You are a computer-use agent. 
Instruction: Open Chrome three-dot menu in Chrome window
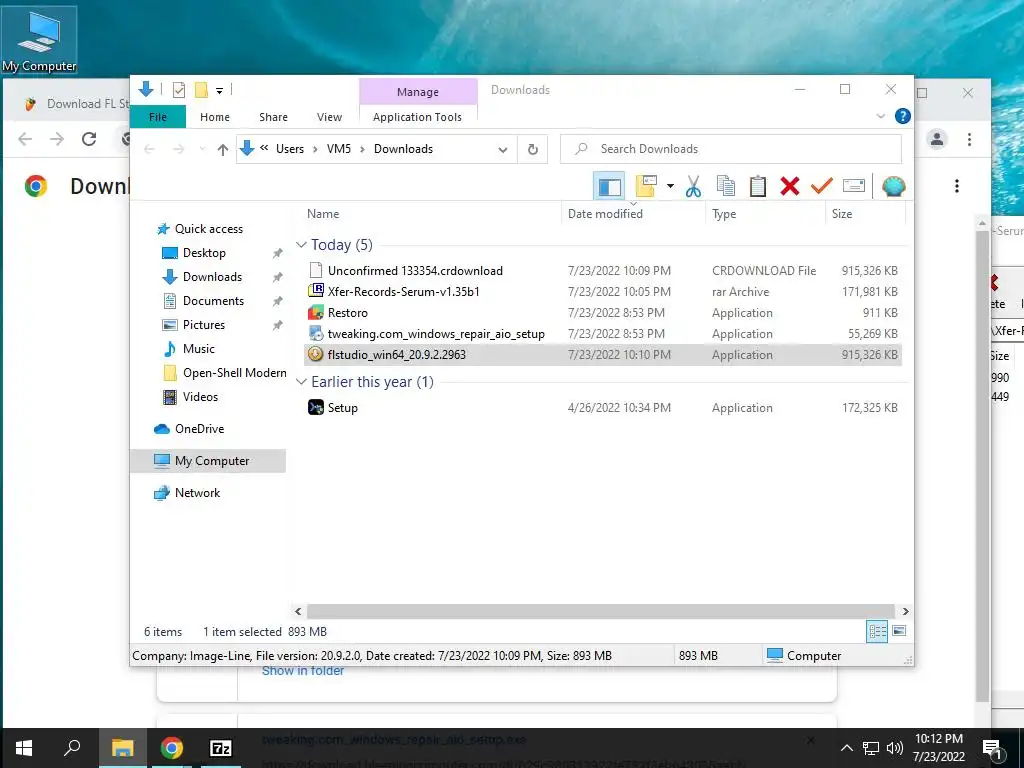pyautogui.click(x=969, y=139)
